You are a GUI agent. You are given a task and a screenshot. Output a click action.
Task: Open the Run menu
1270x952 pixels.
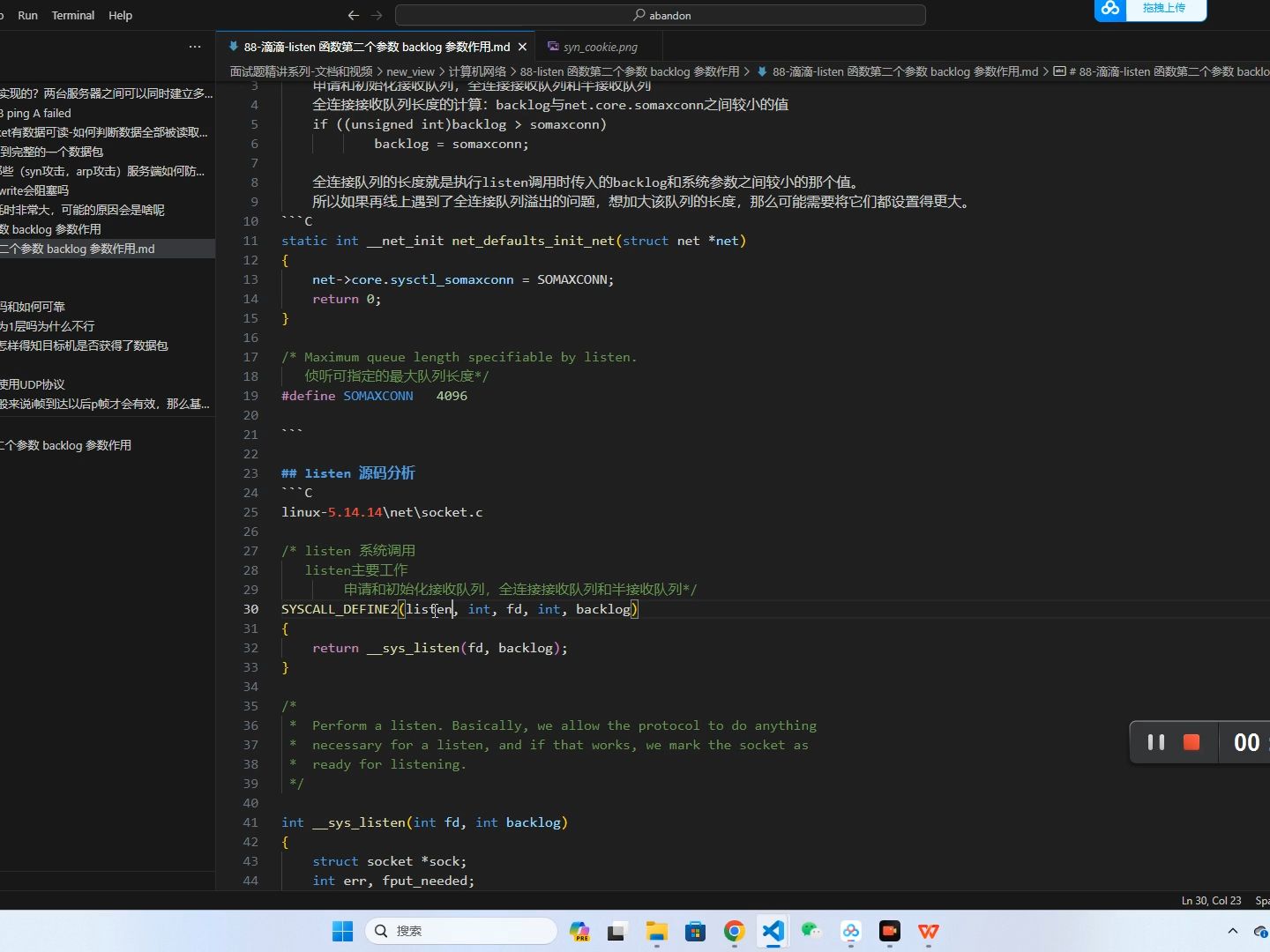click(27, 15)
